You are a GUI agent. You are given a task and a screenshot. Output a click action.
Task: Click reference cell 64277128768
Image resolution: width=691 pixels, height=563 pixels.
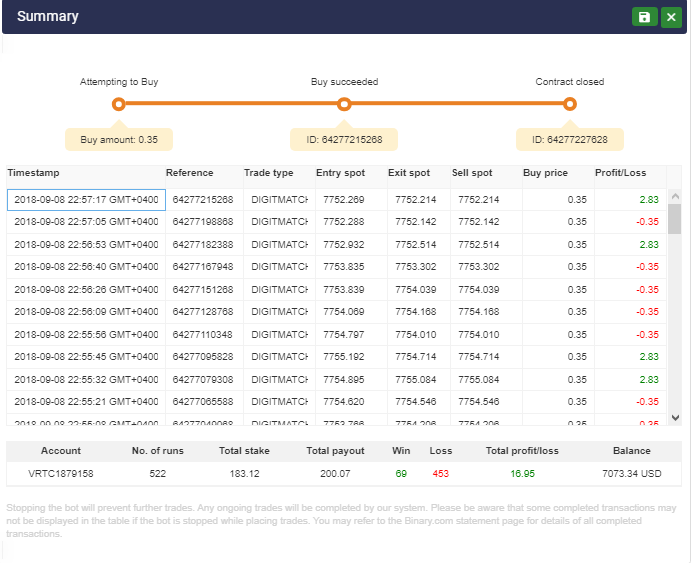(x=204, y=312)
